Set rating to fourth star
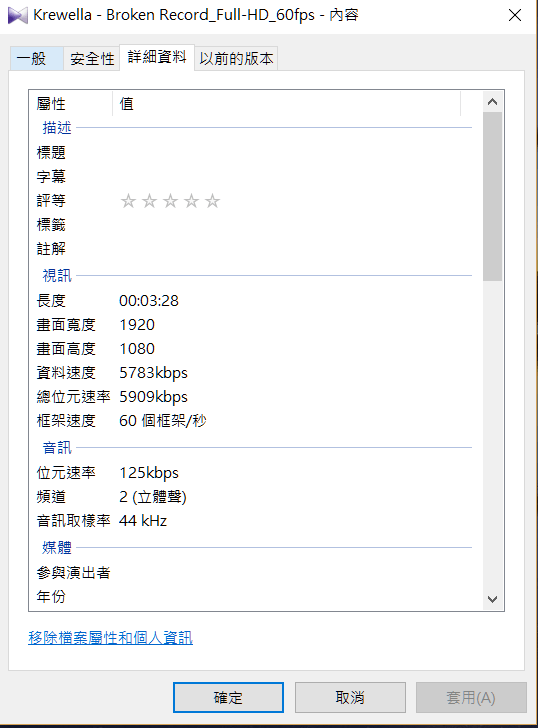Screen dimensions: 538x728 [191, 201]
